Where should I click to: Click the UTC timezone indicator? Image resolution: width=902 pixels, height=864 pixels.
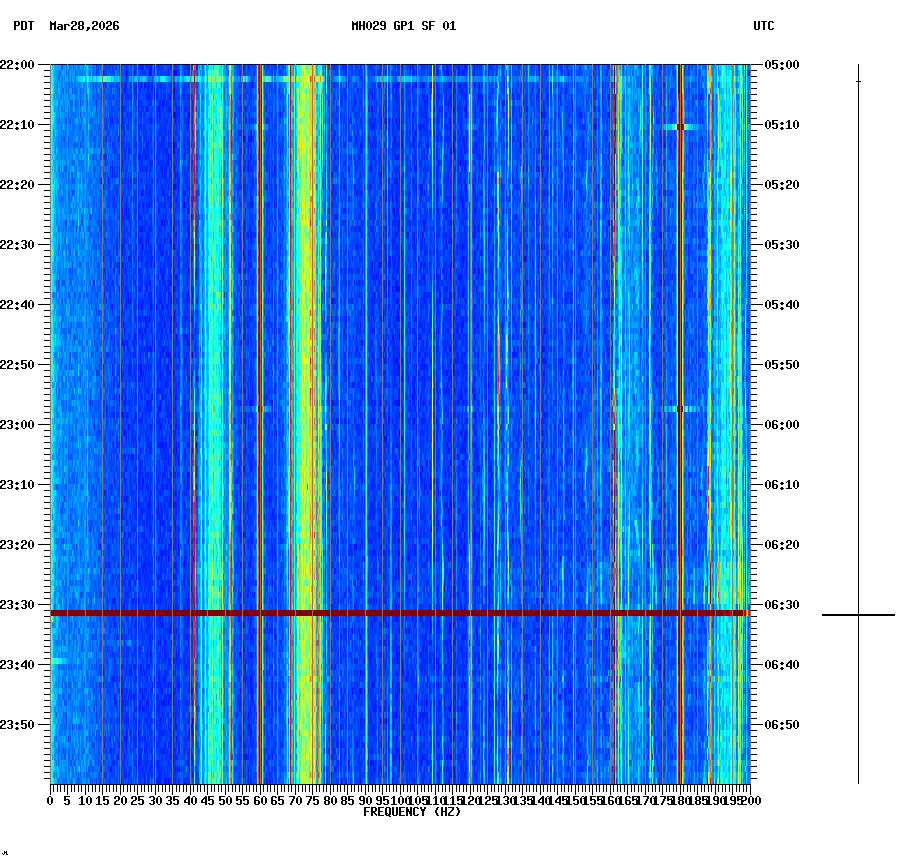pos(764,27)
